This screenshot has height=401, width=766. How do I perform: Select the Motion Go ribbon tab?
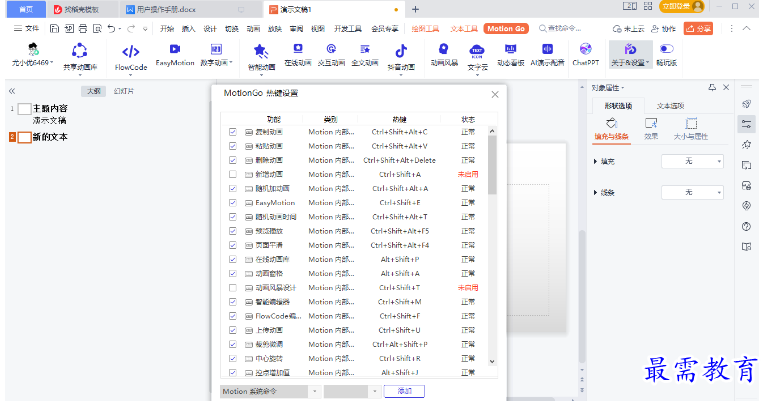(x=506, y=29)
